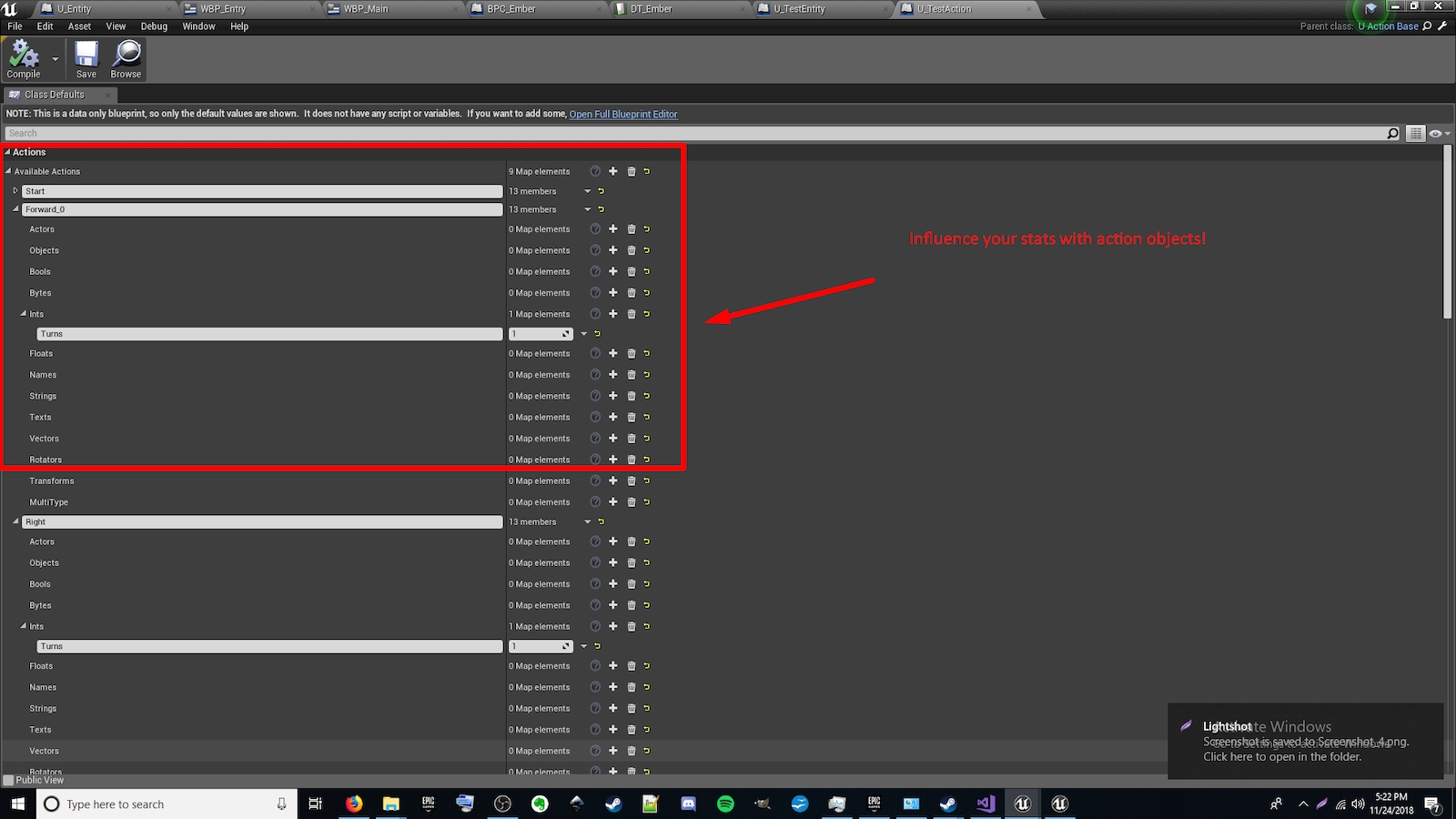
Task: Collapse the Ints category under Forward_0
Action: click(x=23, y=313)
